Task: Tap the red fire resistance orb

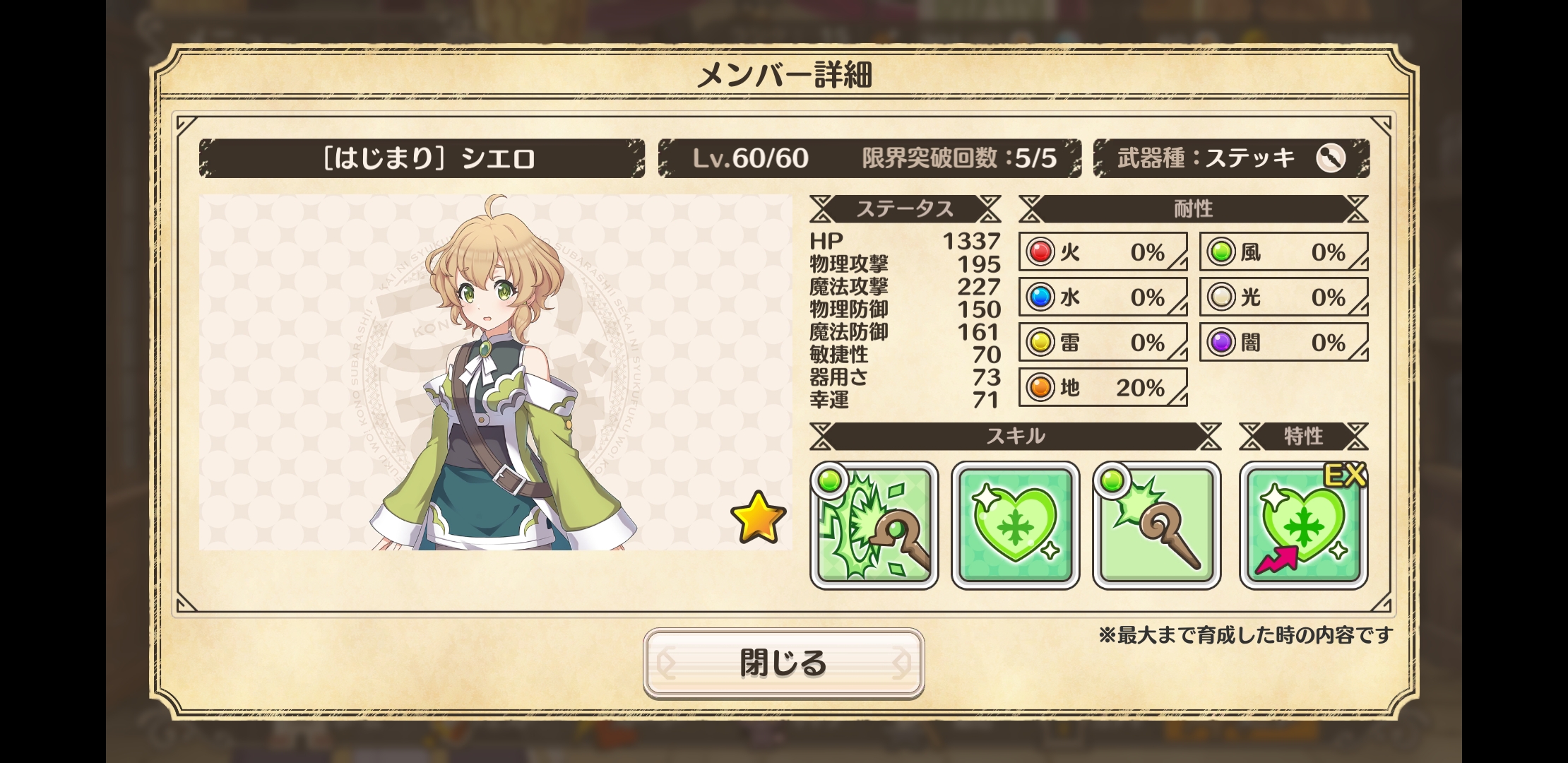Action: 1040,252
